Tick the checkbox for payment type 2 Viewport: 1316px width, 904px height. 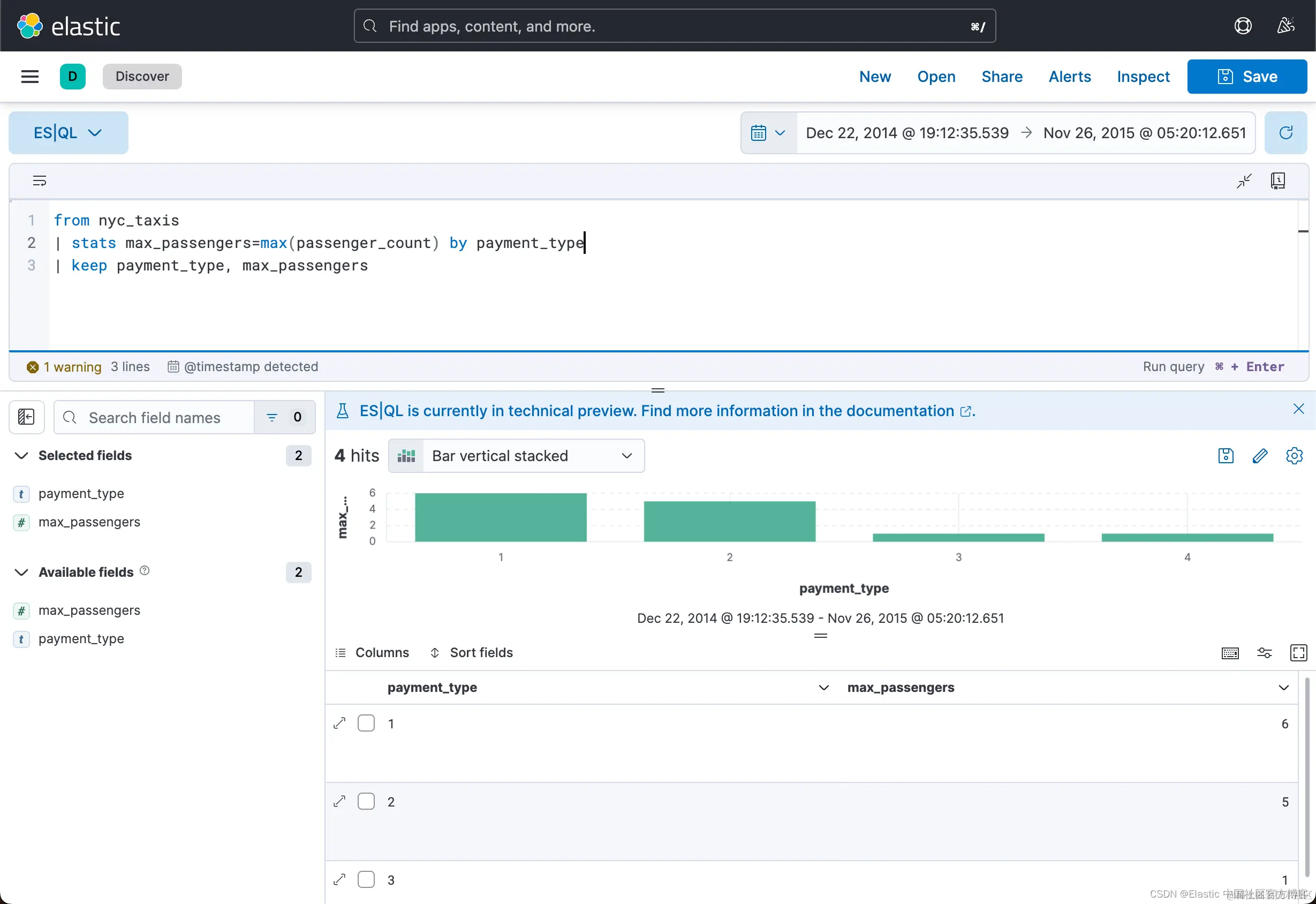pyautogui.click(x=366, y=802)
